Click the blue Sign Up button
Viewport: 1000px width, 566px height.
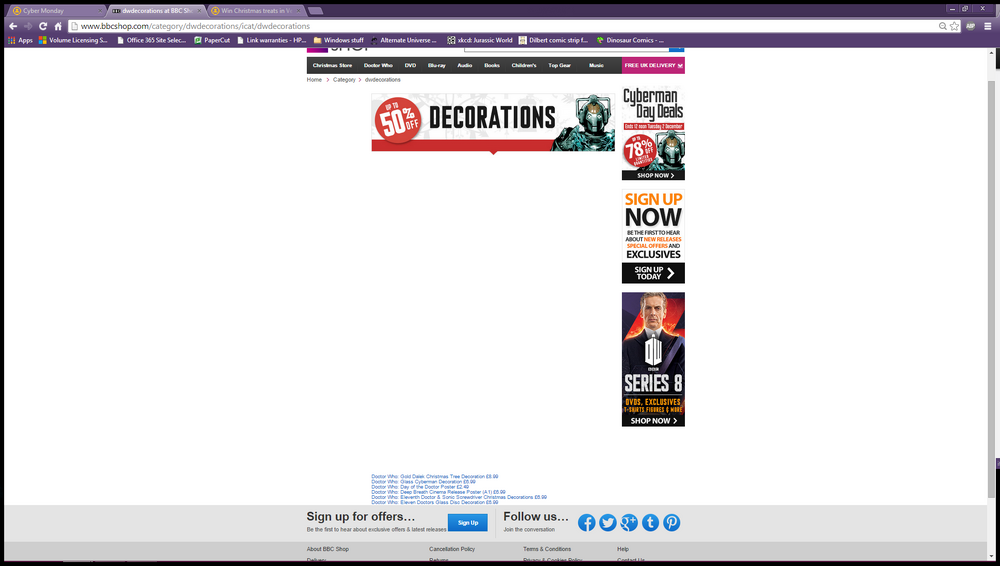click(x=467, y=523)
